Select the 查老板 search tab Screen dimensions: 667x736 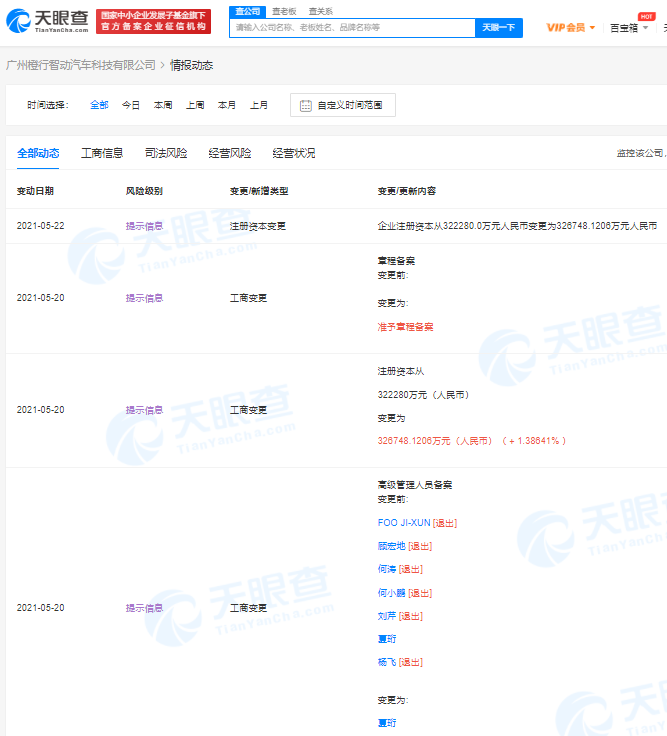pos(284,10)
